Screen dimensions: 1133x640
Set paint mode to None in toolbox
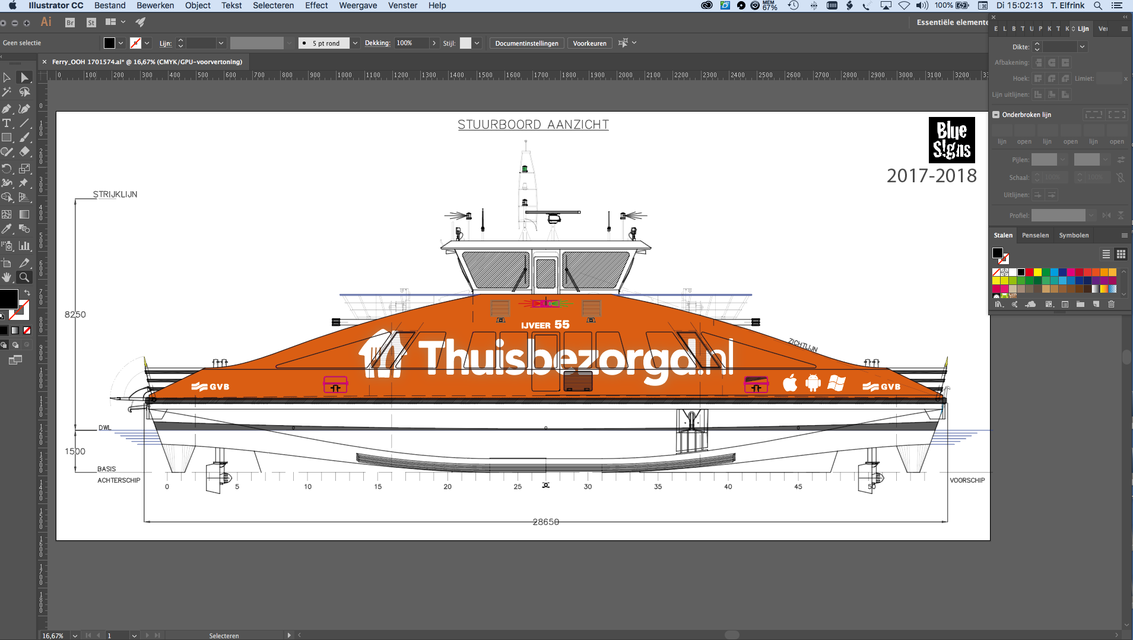27,331
